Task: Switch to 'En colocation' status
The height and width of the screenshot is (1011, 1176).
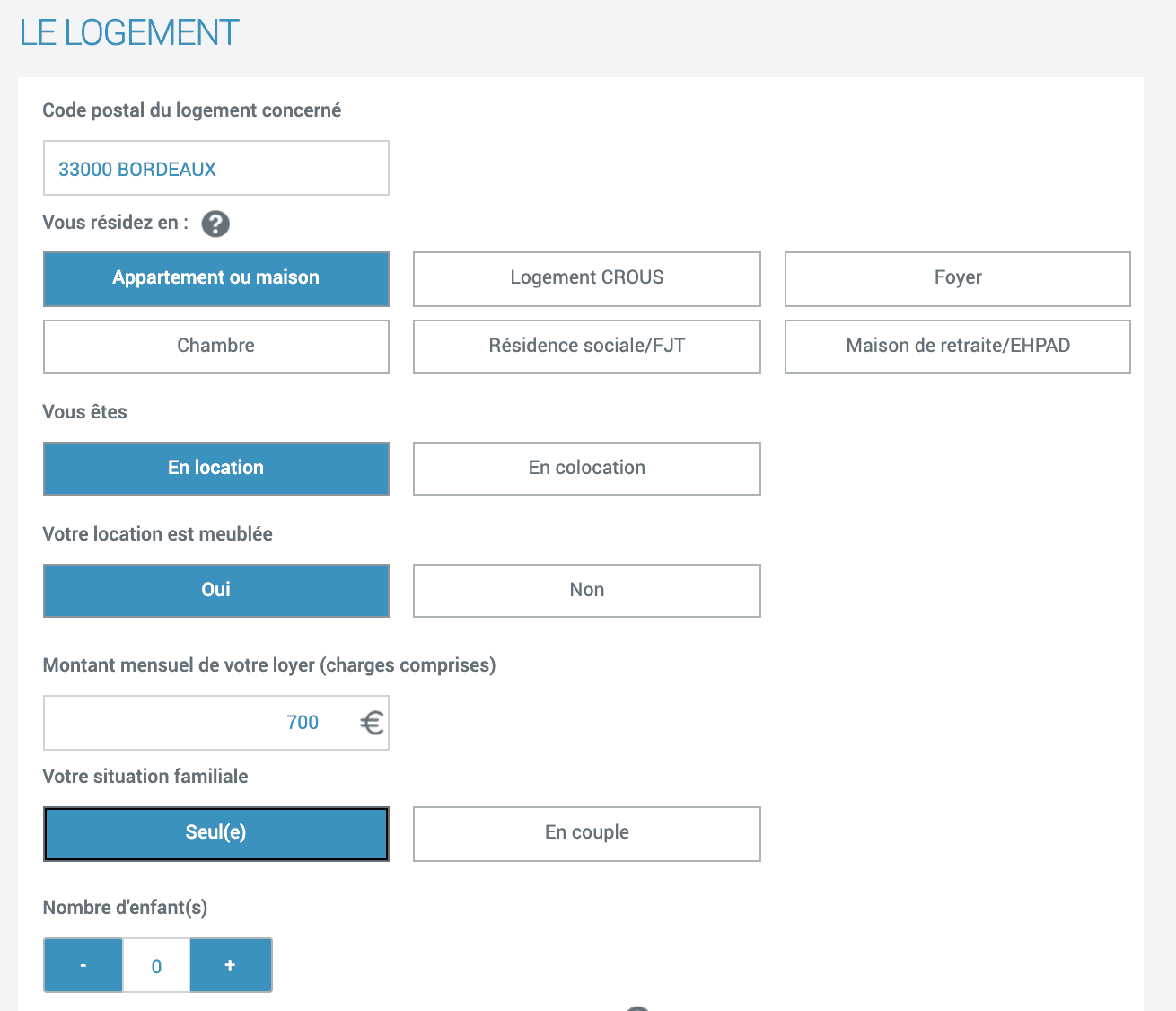Action: (586, 469)
